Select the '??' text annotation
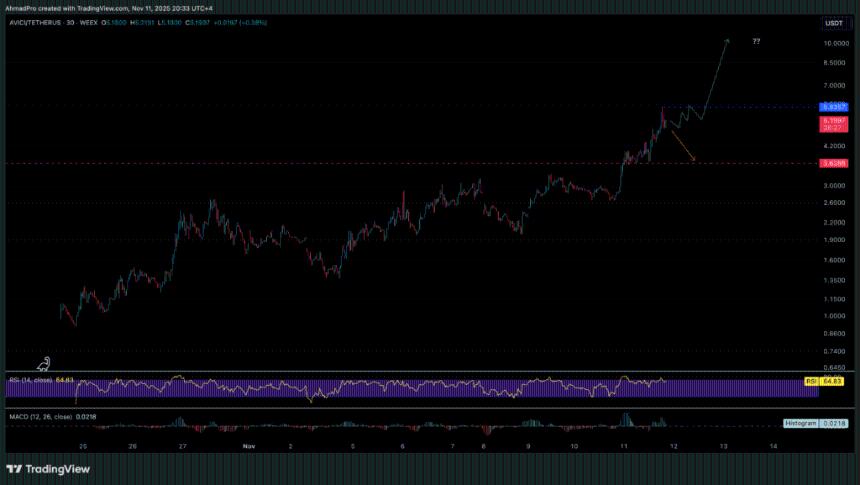 [756, 41]
